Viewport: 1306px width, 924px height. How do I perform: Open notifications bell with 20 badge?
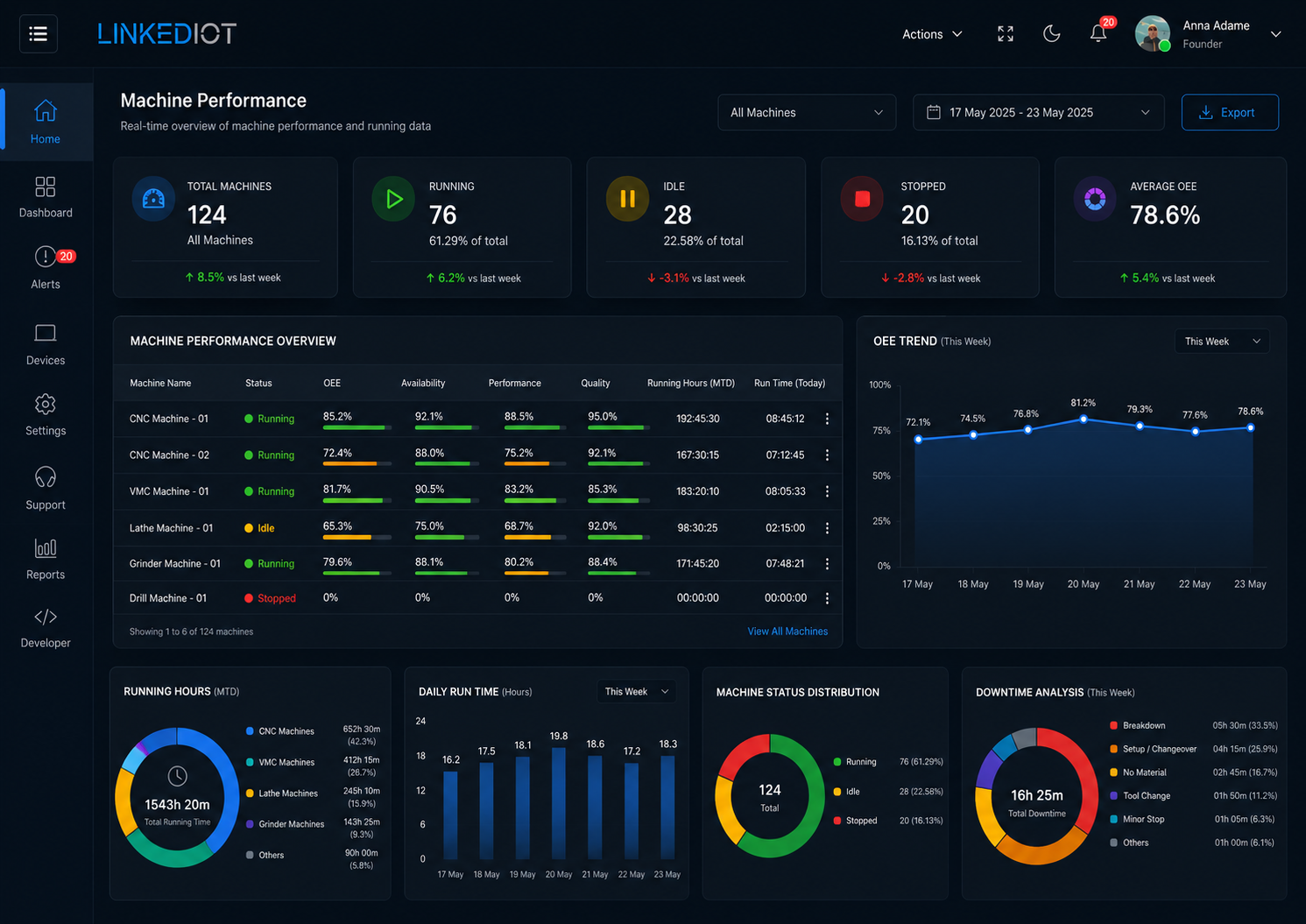pyautogui.click(x=1098, y=33)
